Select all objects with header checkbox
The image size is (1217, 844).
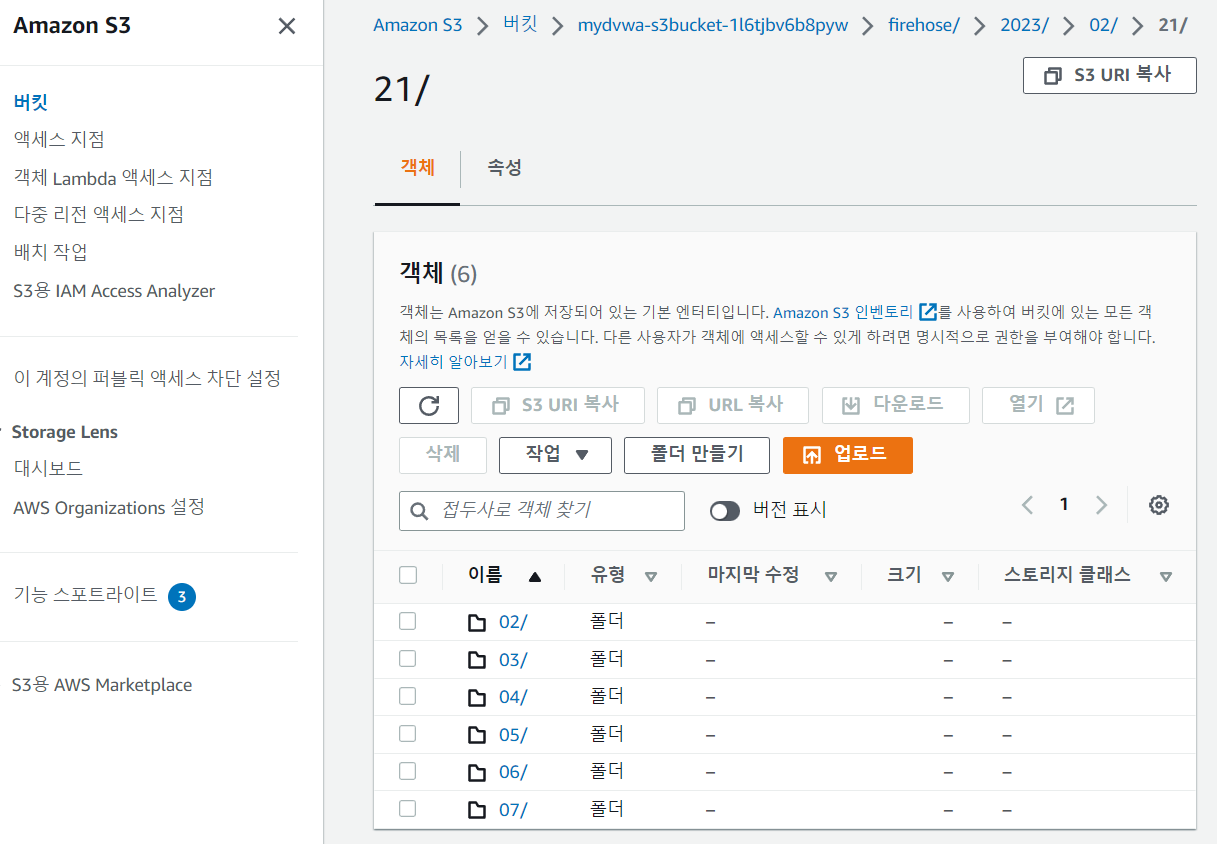(407, 575)
